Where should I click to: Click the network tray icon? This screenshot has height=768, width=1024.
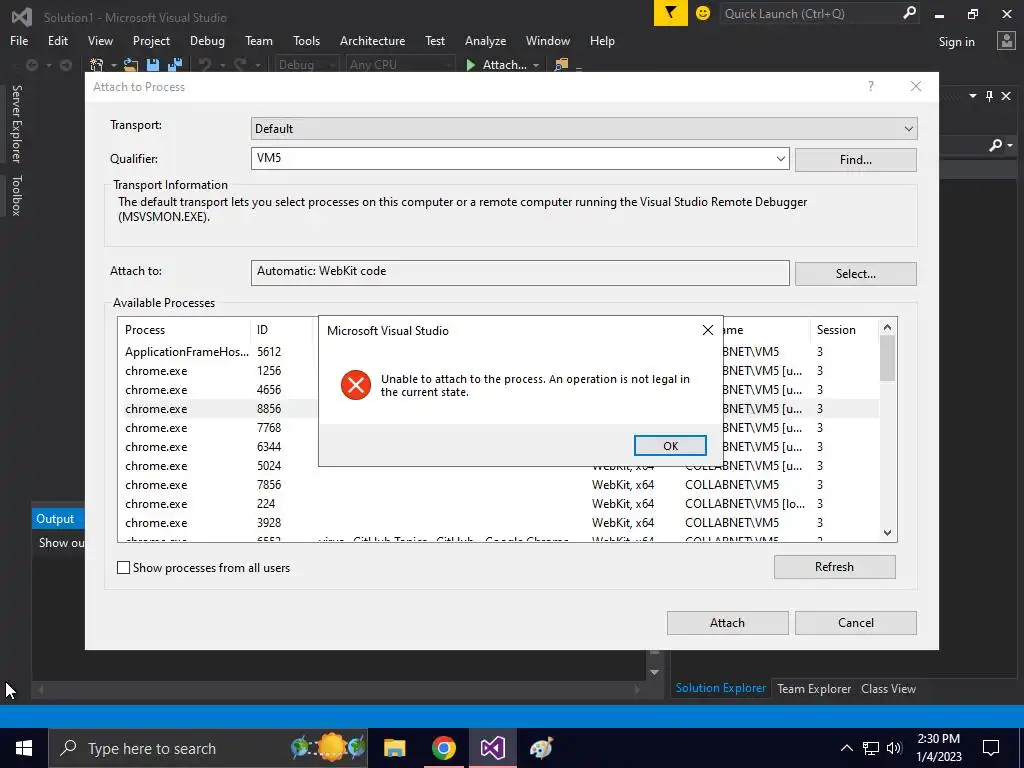point(871,748)
